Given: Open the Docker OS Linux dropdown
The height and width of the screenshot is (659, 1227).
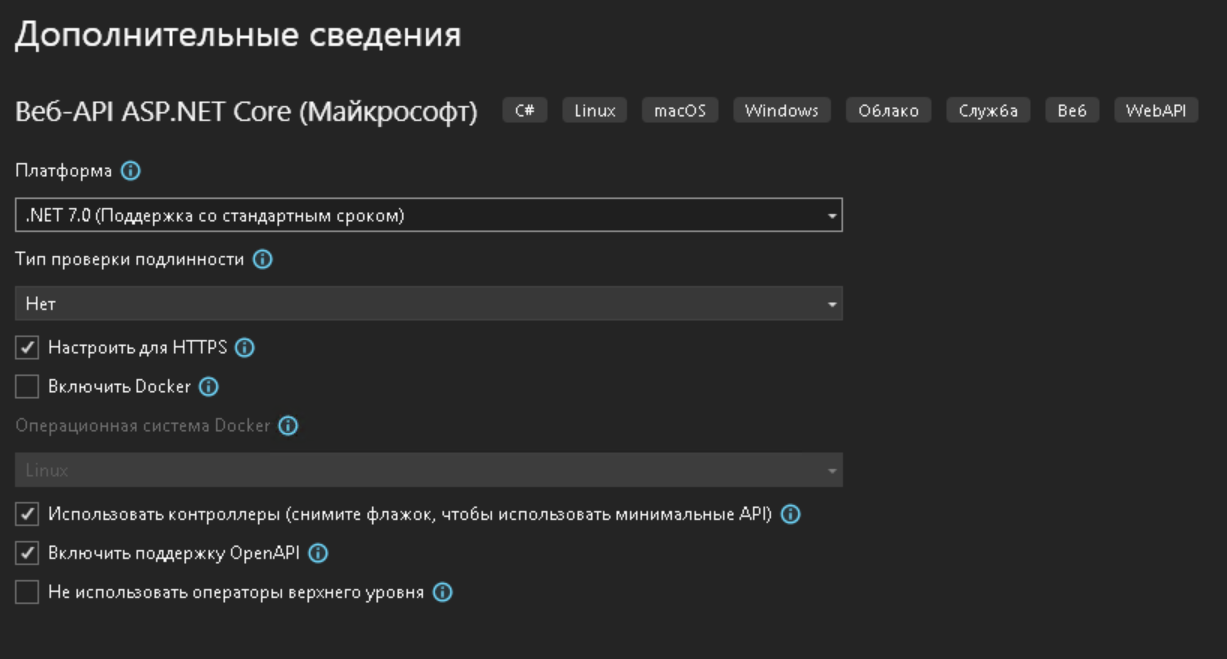Looking at the screenshot, I should pos(428,470).
